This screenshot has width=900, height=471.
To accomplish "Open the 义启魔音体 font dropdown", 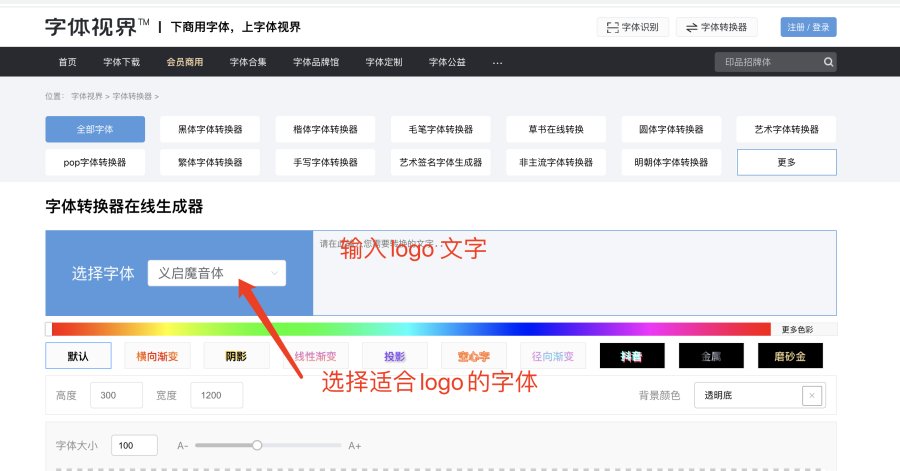I will (x=216, y=273).
